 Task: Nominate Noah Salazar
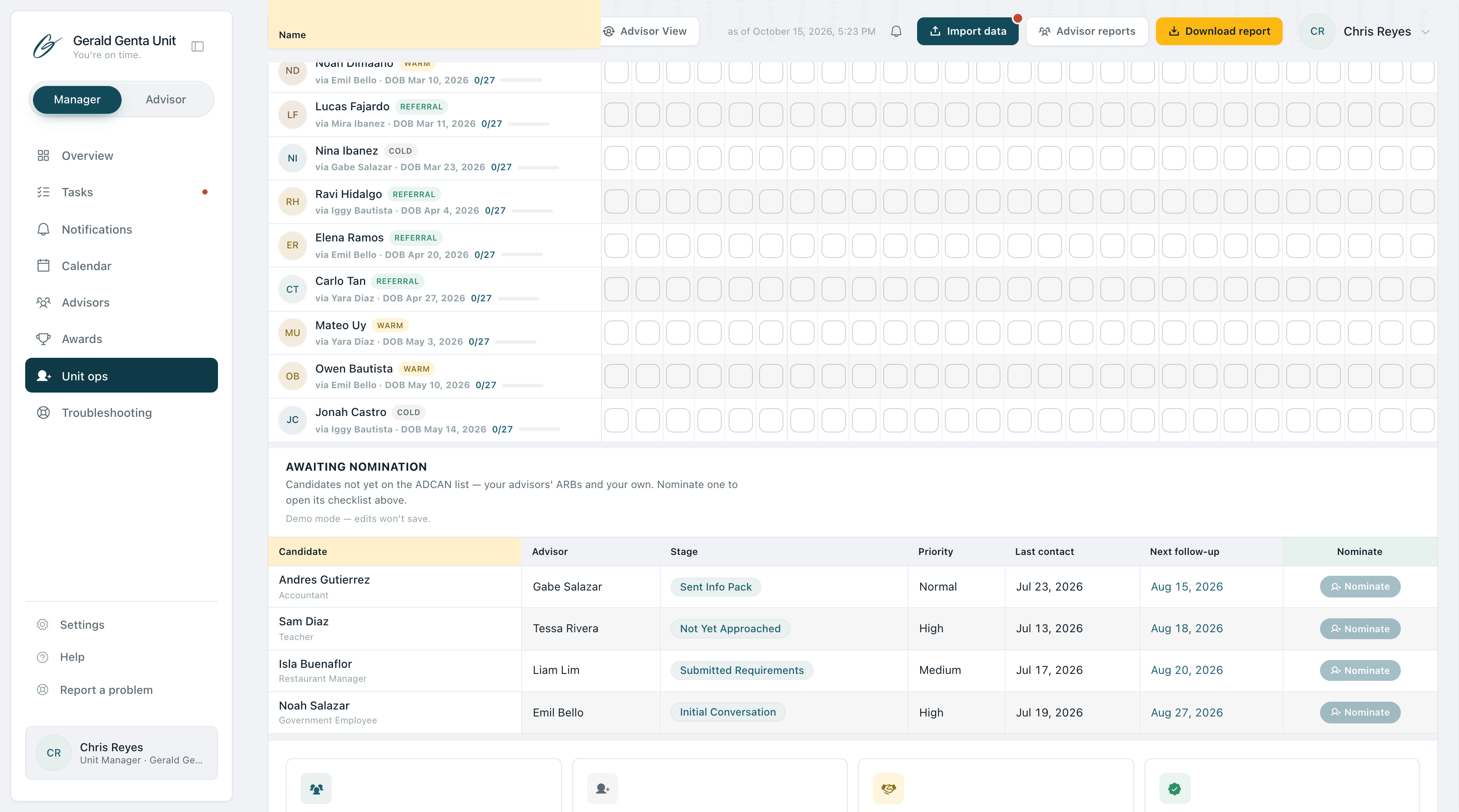[x=1360, y=712]
